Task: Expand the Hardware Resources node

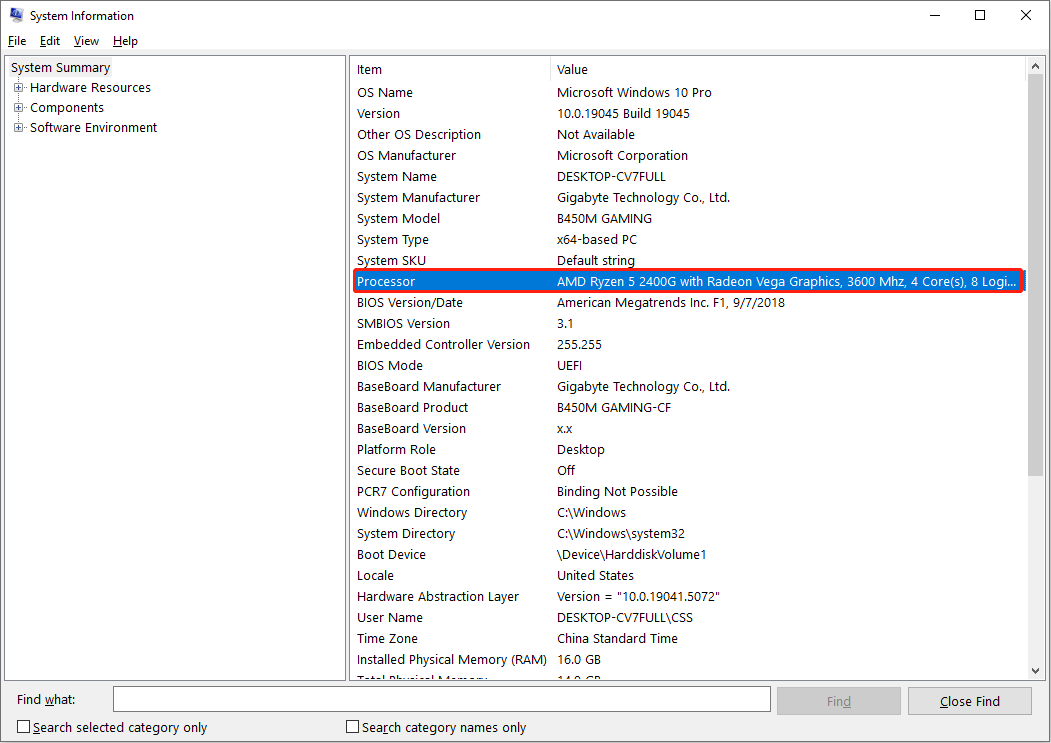Action: point(19,88)
